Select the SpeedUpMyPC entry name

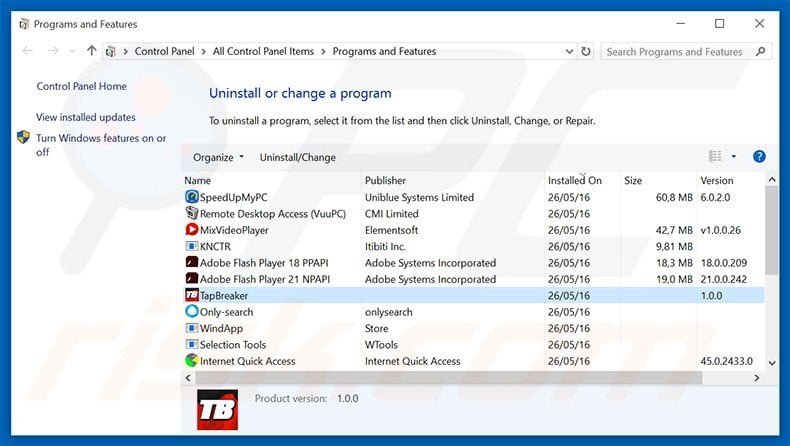(233, 197)
